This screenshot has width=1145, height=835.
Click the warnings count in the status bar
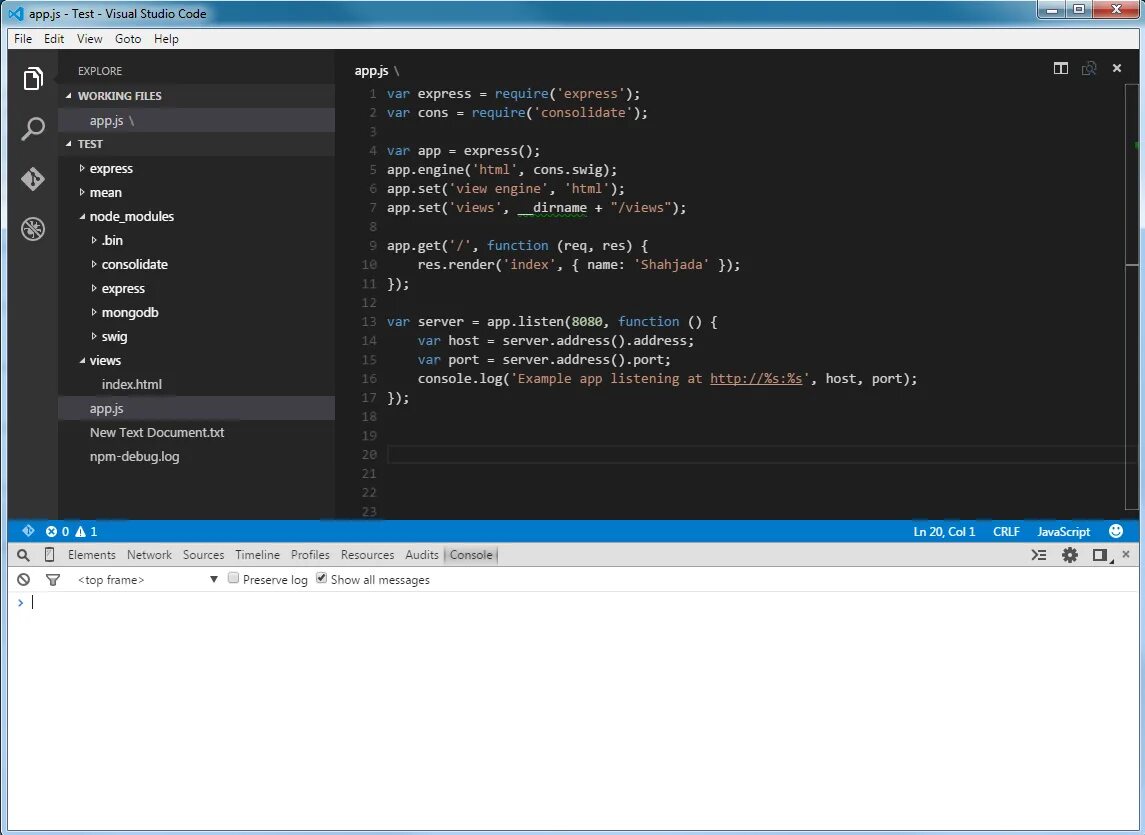point(86,531)
